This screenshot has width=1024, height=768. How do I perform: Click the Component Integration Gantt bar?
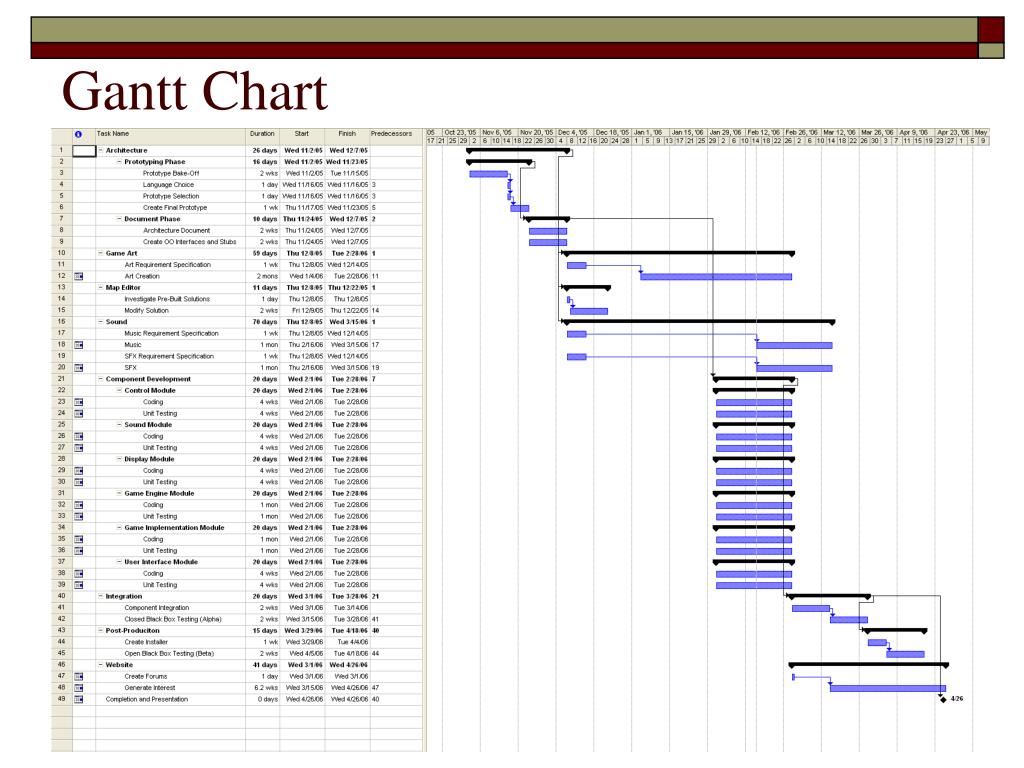(810, 609)
